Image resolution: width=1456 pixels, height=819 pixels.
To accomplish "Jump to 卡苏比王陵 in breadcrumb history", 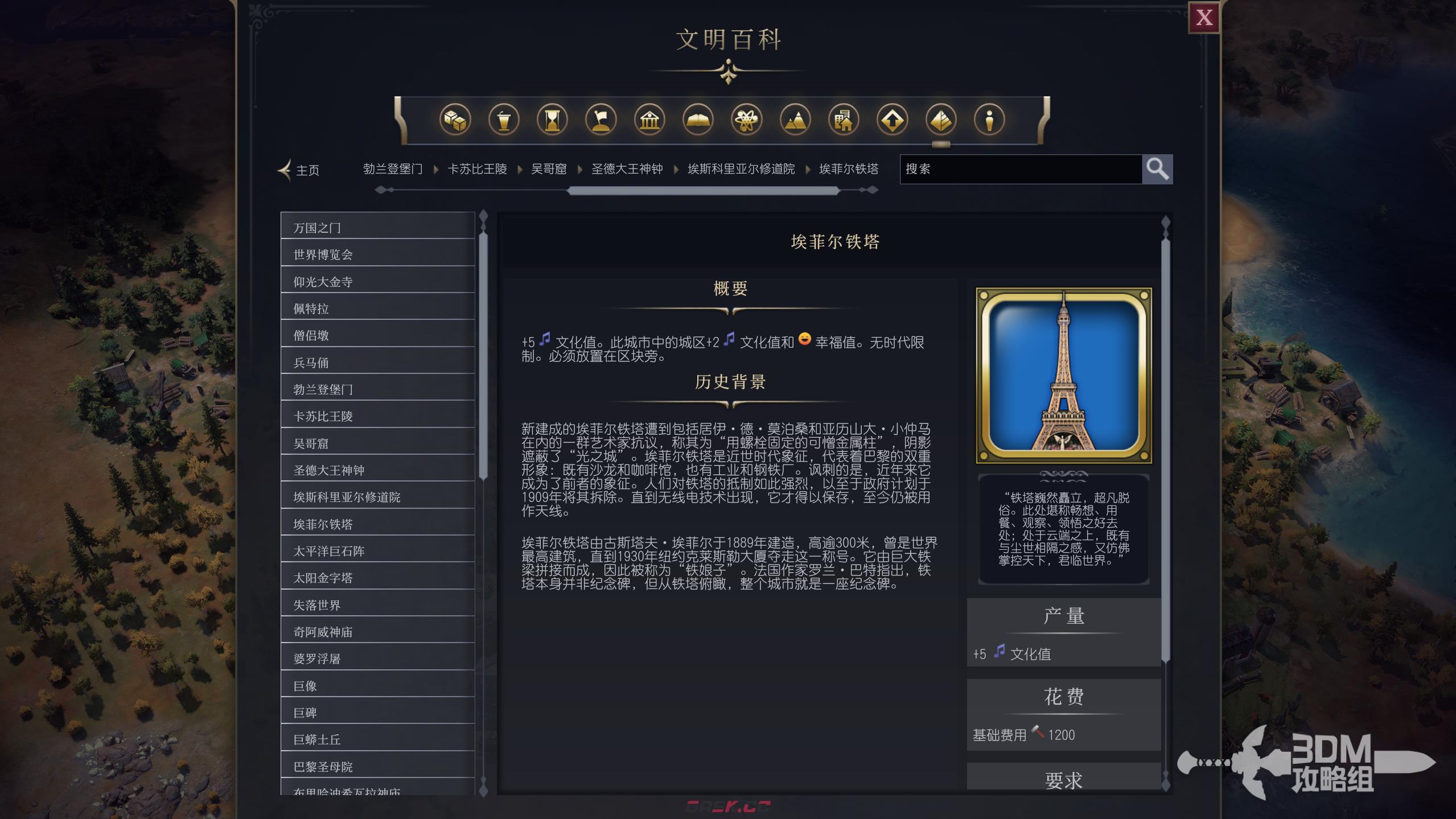I will (x=477, y=169).
